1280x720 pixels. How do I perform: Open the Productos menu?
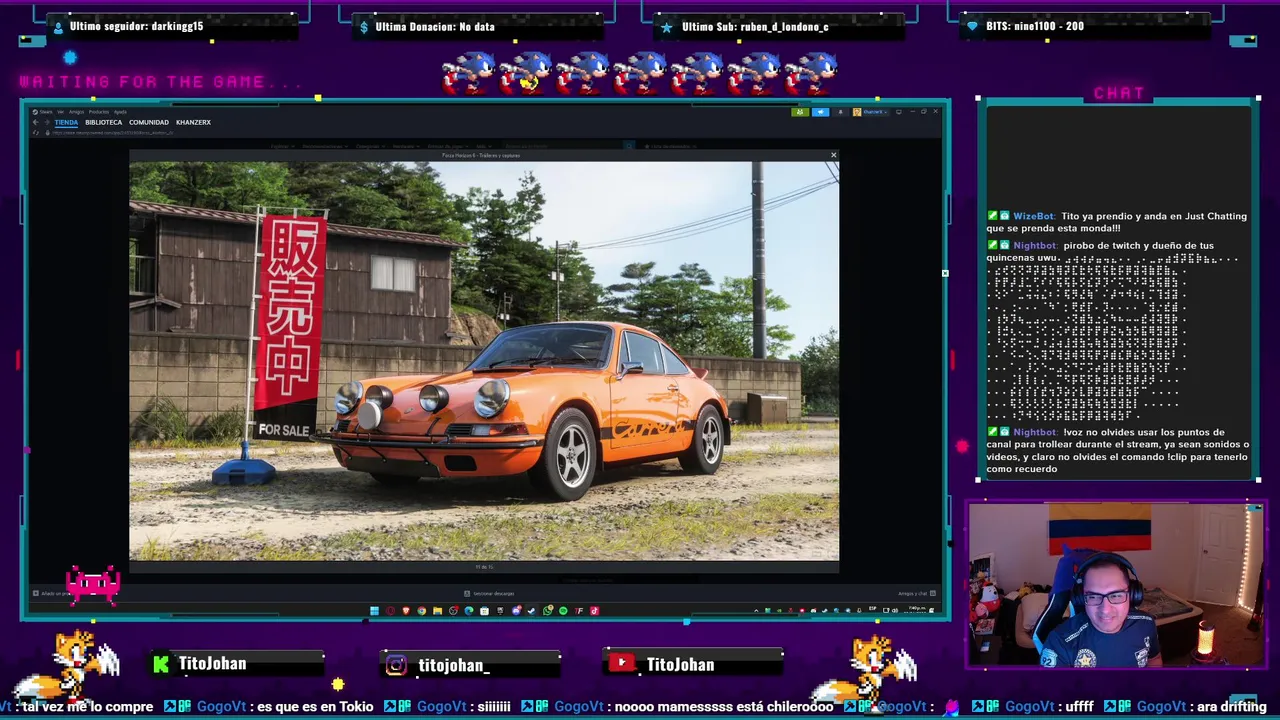pos(99,112)
